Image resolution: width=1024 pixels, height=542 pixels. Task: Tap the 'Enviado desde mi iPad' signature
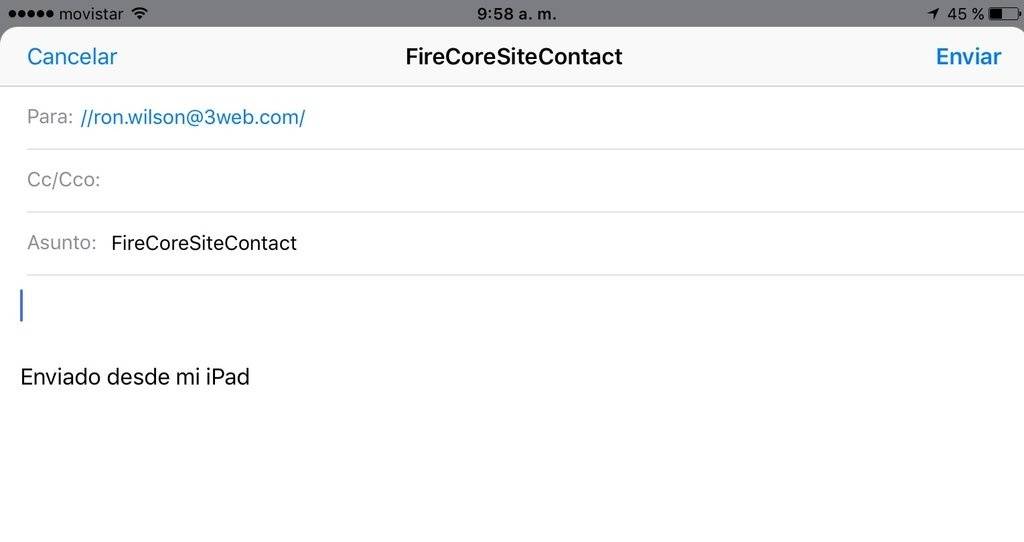tap(135, 377)
